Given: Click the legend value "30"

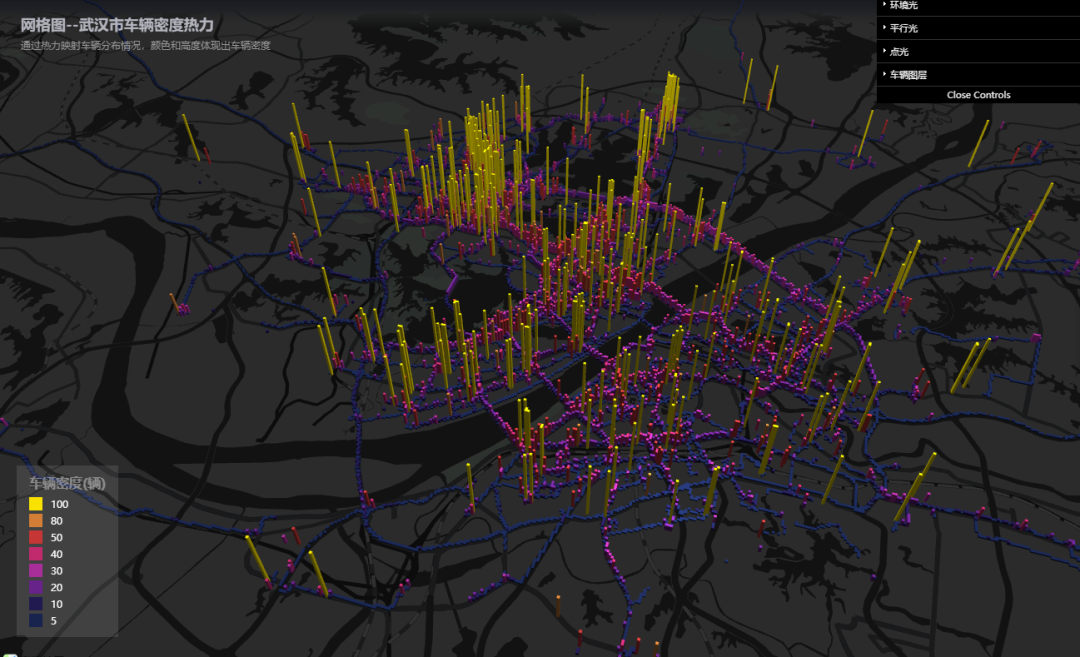Looking at the screenshot, I should click(x=56, y=570).
